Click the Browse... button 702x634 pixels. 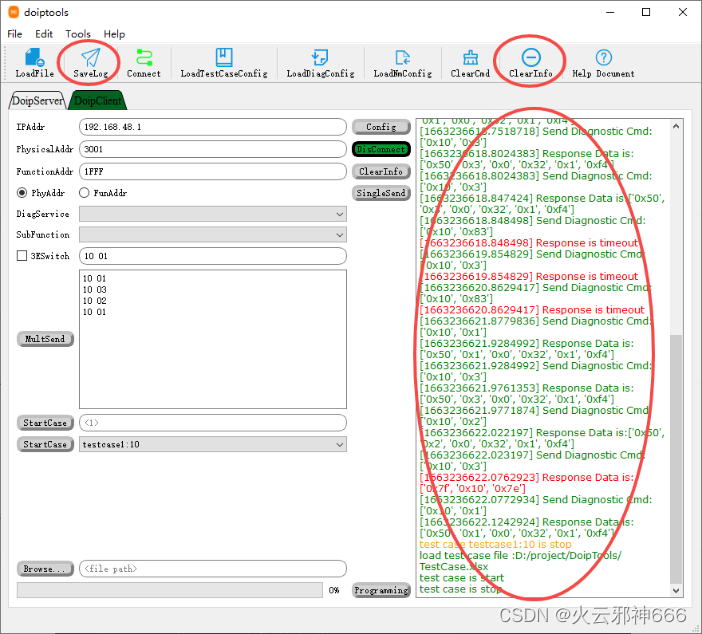(45, 569)
